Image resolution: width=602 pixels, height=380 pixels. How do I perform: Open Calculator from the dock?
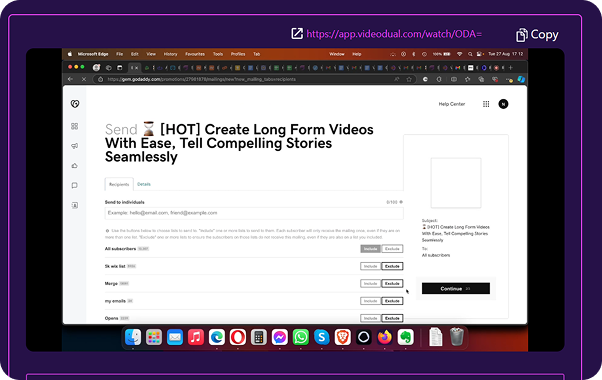259,337
